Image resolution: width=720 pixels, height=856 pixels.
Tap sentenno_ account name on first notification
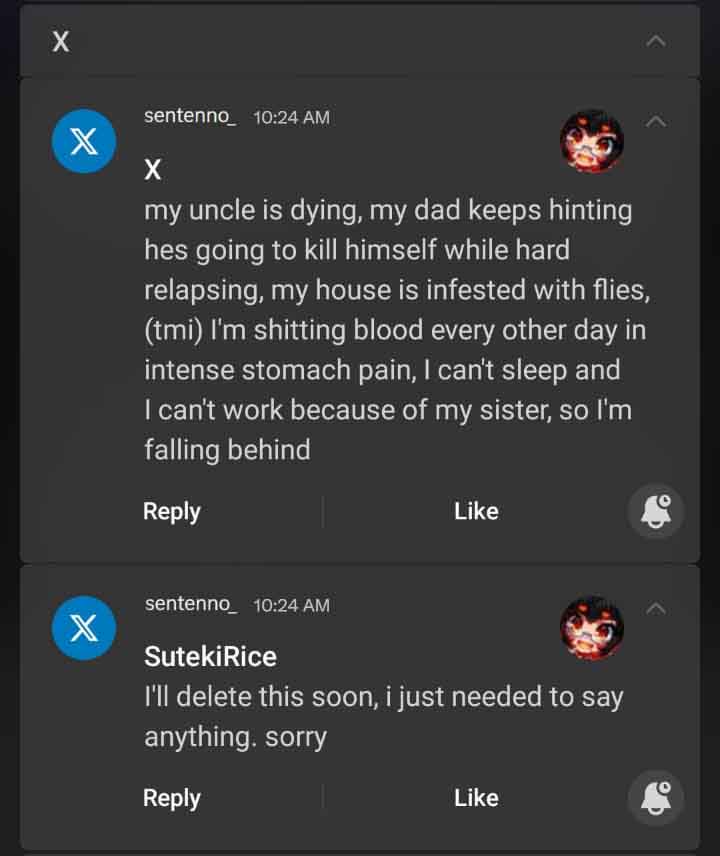(x=190, y=116)
